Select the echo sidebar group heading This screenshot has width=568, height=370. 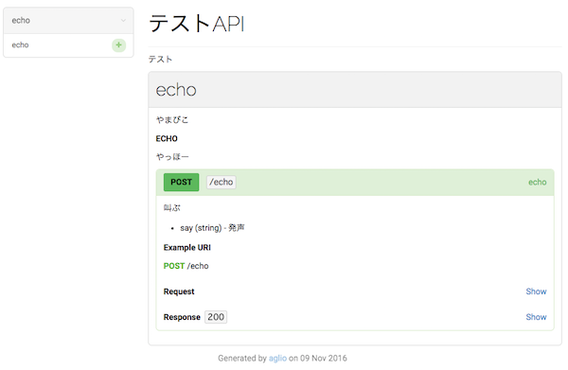click(x=68, y=21)
